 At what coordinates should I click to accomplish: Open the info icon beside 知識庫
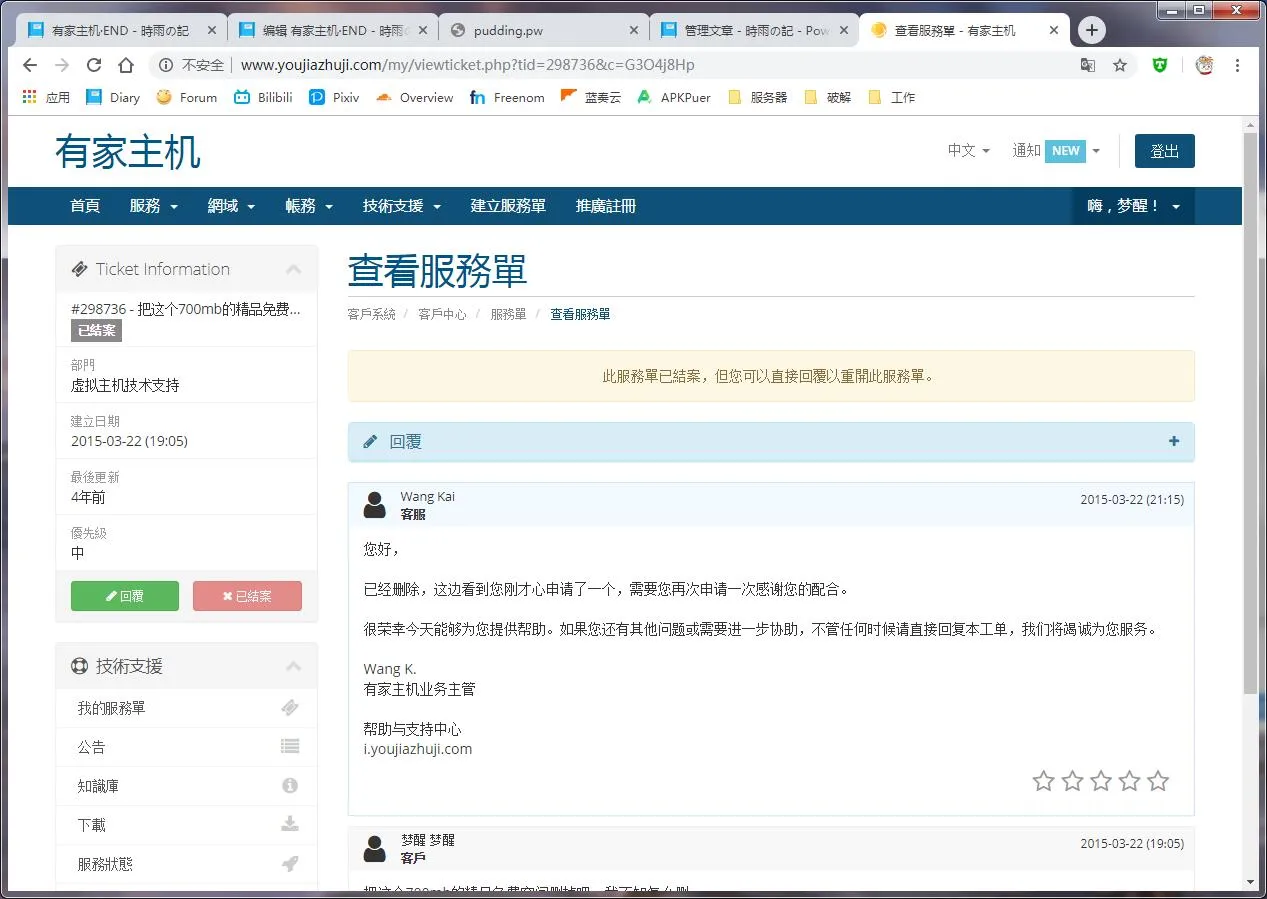[290, 785]
